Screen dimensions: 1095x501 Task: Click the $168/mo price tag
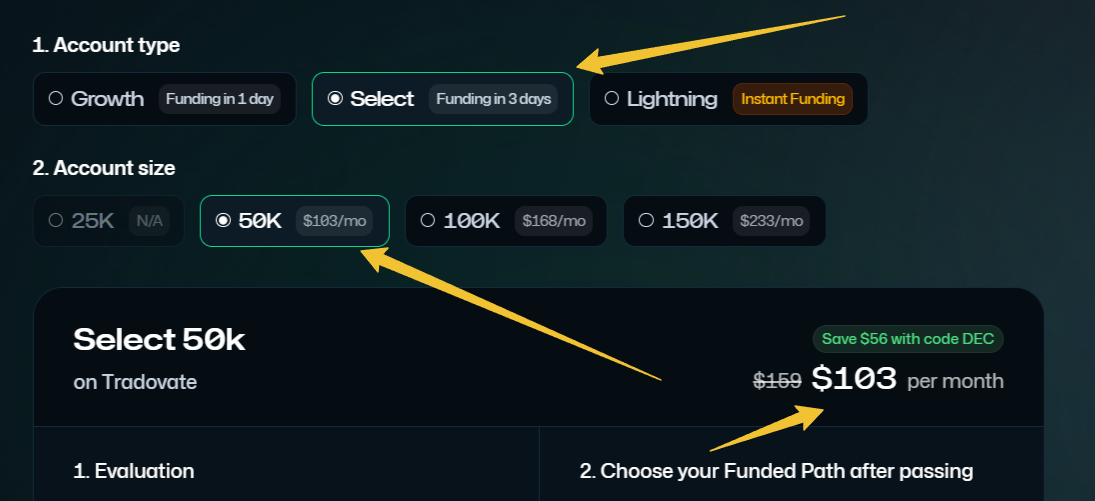(x=553, y=221)
